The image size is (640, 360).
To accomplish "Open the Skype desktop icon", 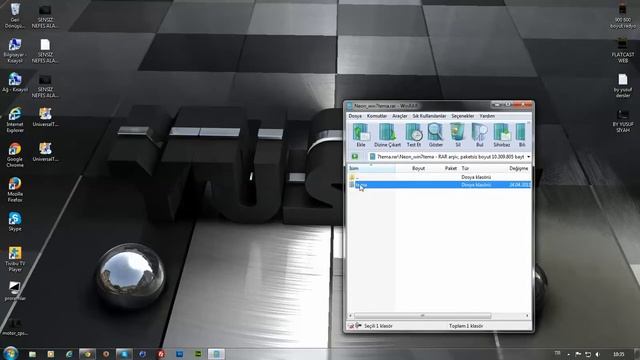I will [15, 222].
